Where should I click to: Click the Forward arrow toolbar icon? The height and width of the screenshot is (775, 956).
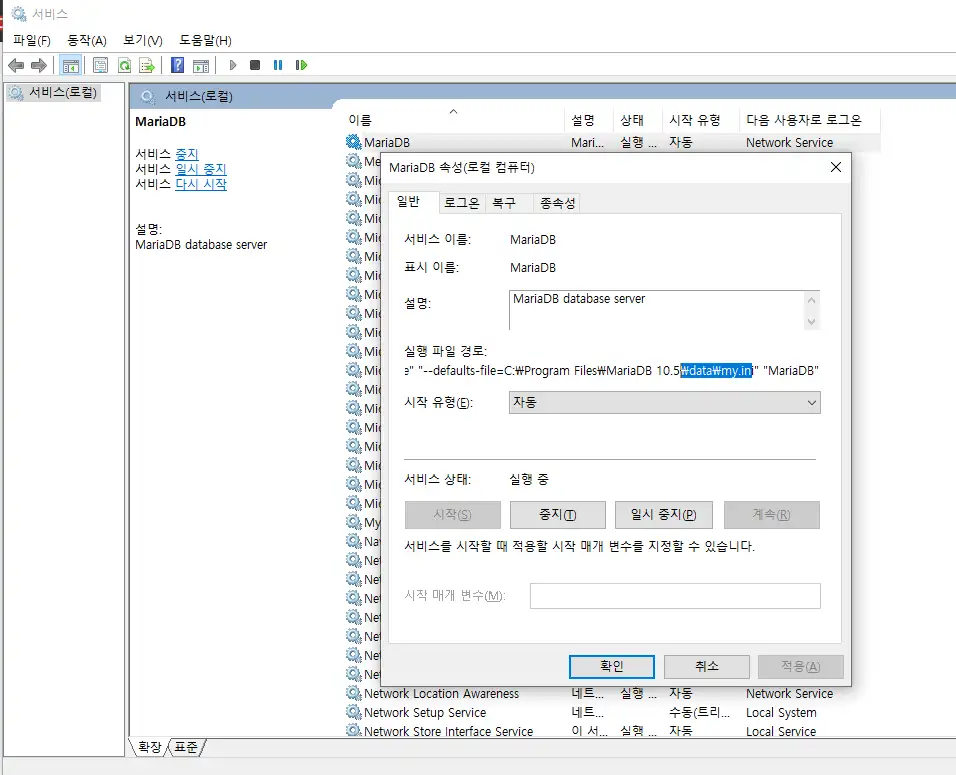38,65
